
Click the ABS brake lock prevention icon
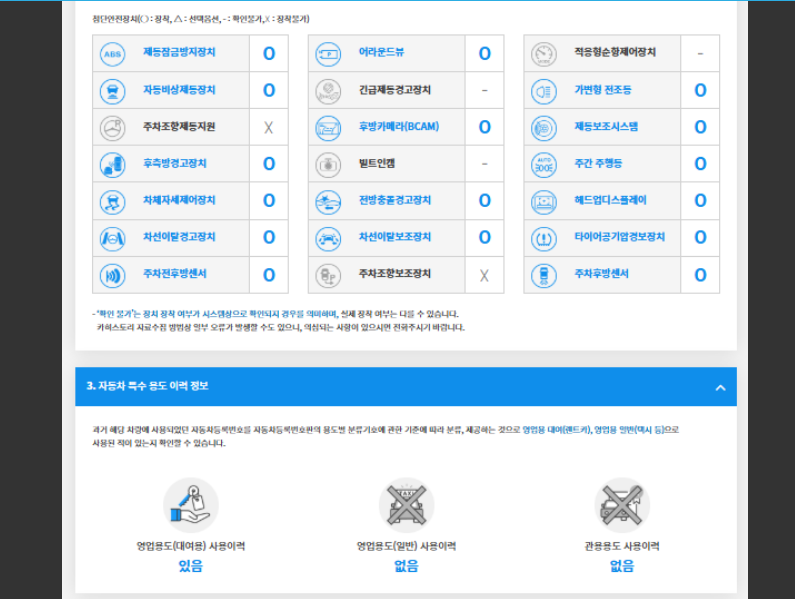pyautogui.click(x=113, y=54)
